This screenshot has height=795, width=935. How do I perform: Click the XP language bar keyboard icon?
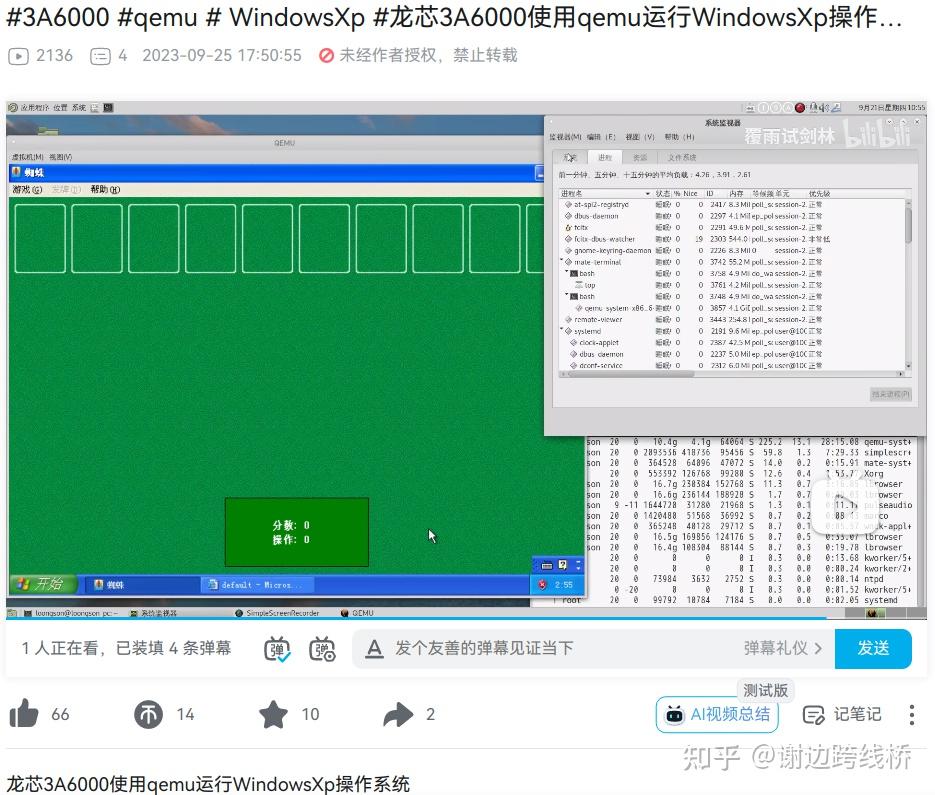click(x=547, y=565)
